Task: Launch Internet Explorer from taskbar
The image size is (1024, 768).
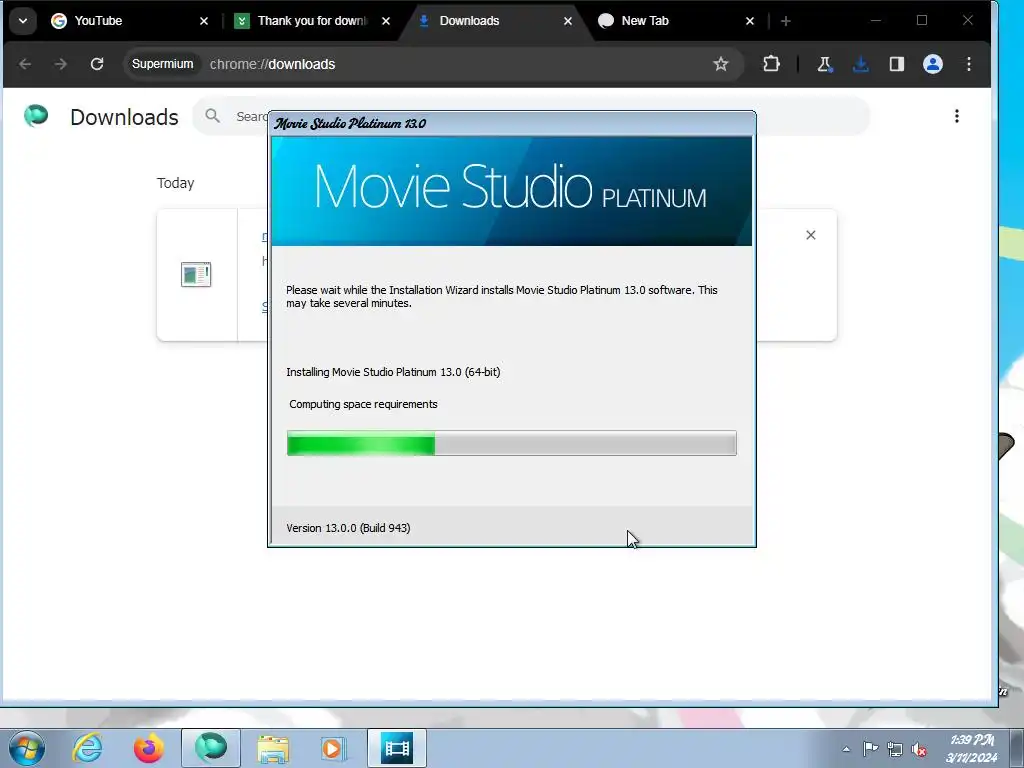Action: point(87,748)
